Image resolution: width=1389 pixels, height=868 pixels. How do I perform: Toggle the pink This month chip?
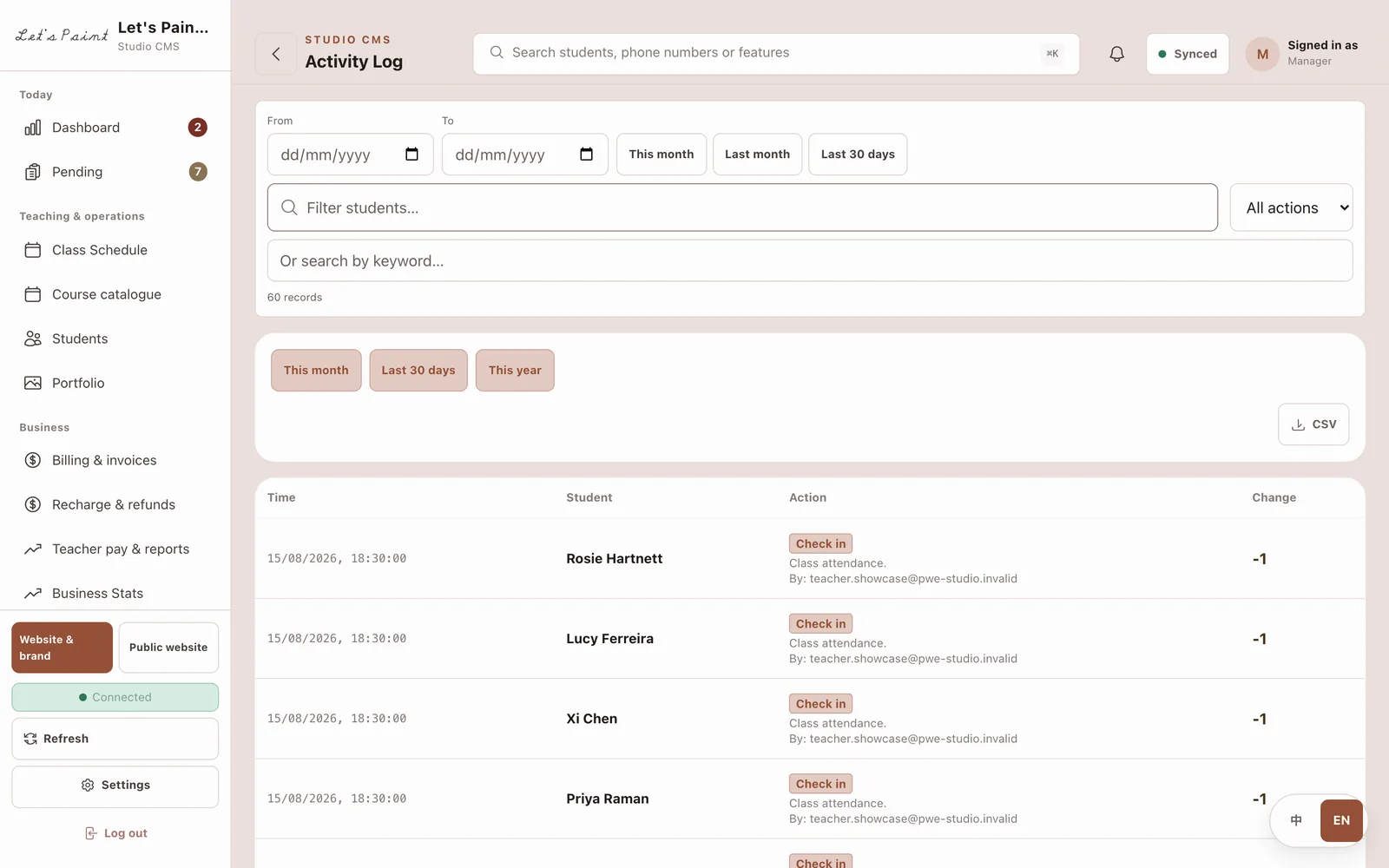point(316,371)
